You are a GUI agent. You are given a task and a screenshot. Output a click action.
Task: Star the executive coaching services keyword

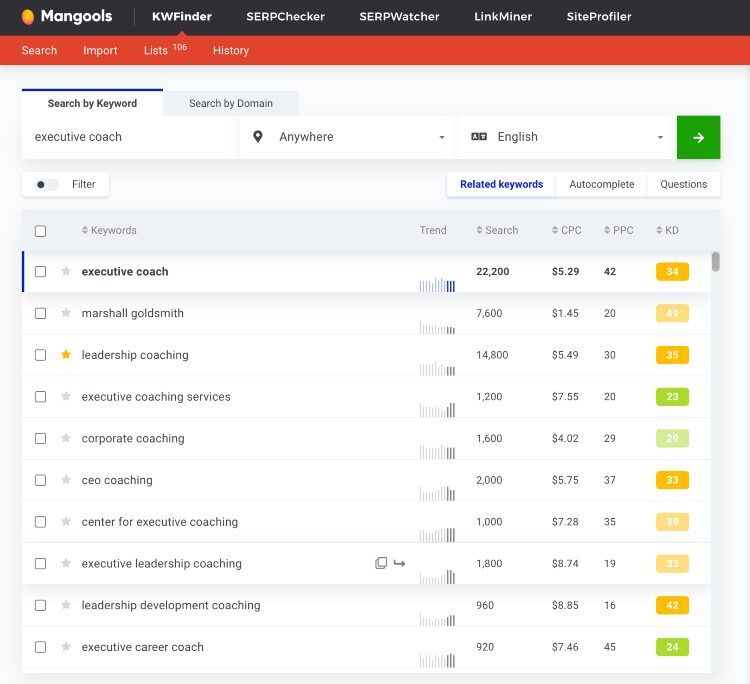coord(66,396)
